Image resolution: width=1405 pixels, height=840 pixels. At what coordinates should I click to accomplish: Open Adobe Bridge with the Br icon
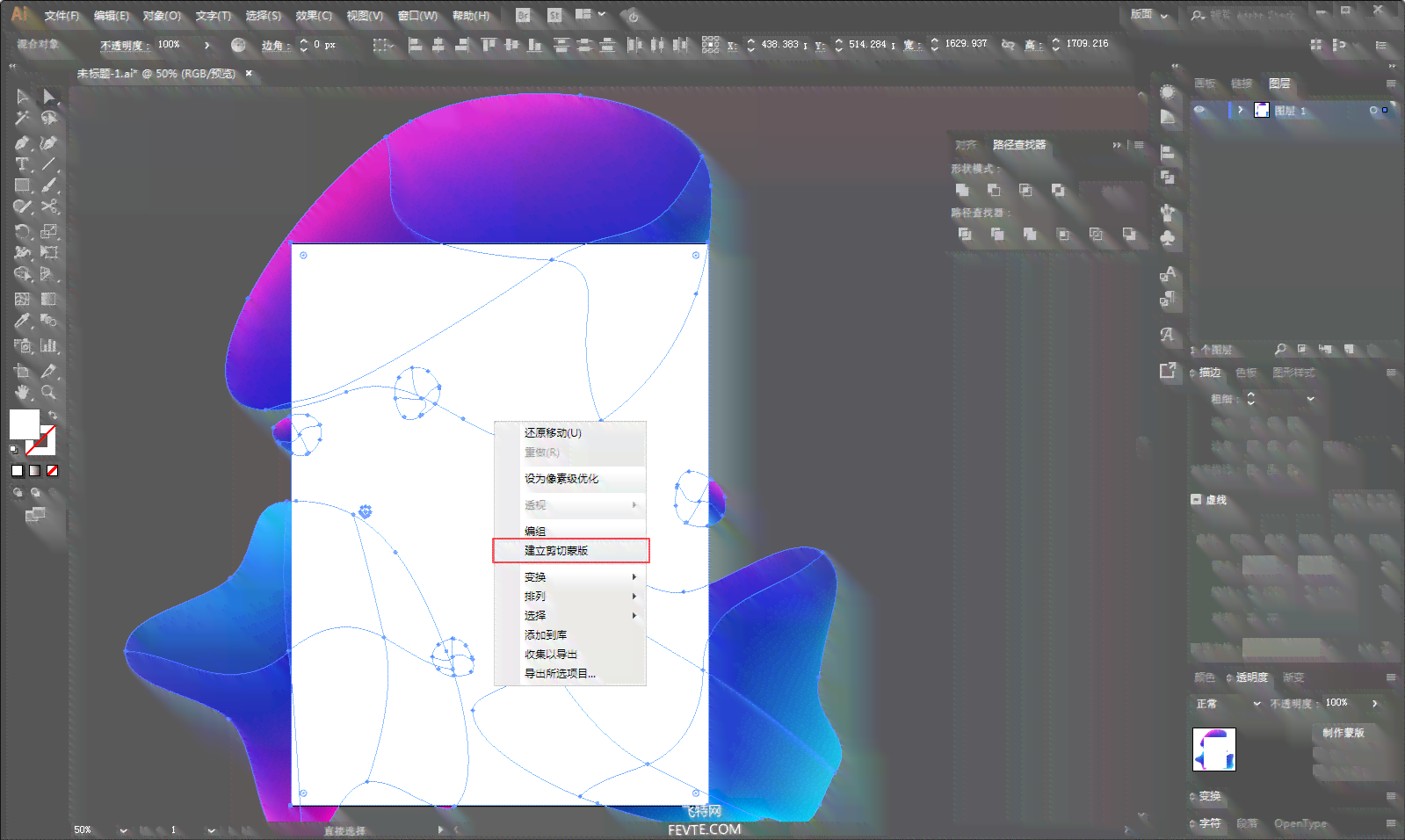[523, 15]
